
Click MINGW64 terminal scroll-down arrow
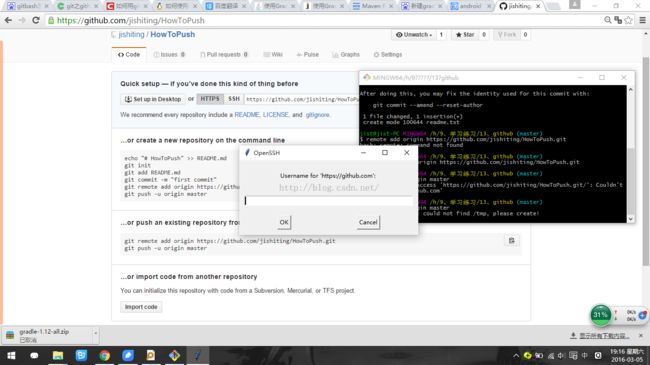coord(631,219)
